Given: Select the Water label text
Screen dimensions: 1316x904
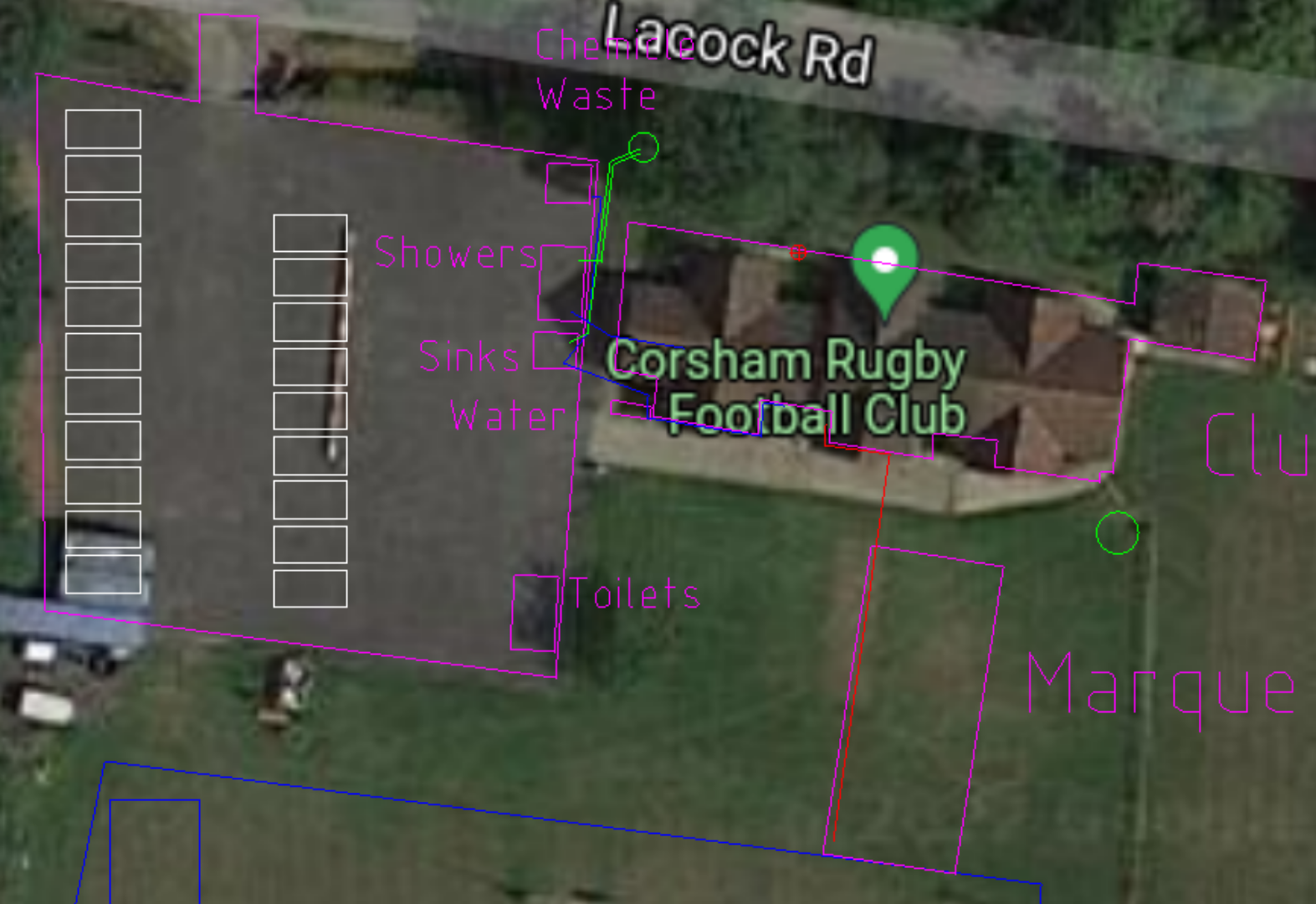Looking at the screenshot, I should click(x=509, y=416).
